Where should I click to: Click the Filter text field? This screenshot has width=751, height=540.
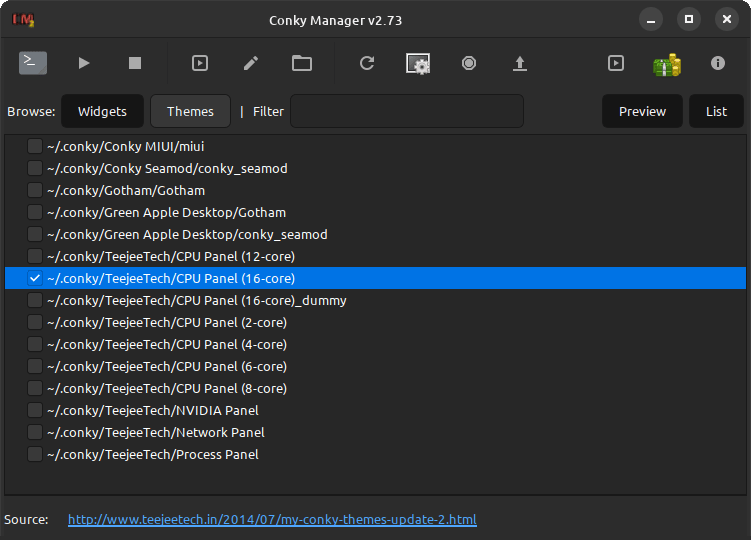[407, 111]
